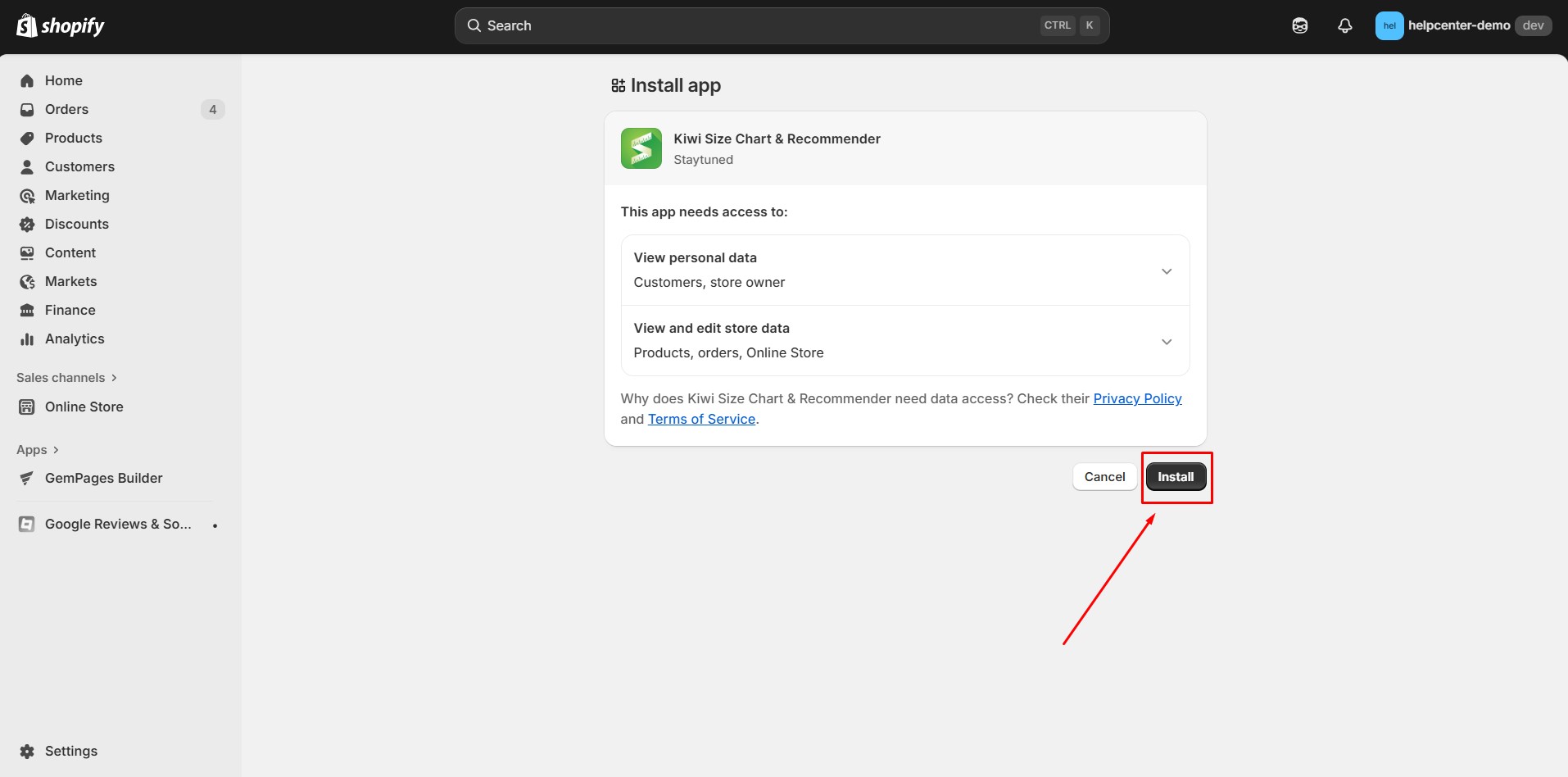Image resolution: width=1568 pixels, height=777 pixels.
Task: Cancel the app installation
Action: [1103, 476]
